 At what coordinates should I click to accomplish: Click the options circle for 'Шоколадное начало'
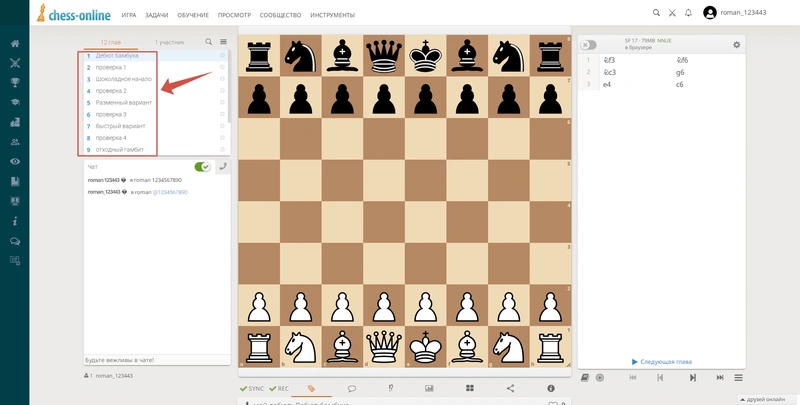click(x=222, y=79)
